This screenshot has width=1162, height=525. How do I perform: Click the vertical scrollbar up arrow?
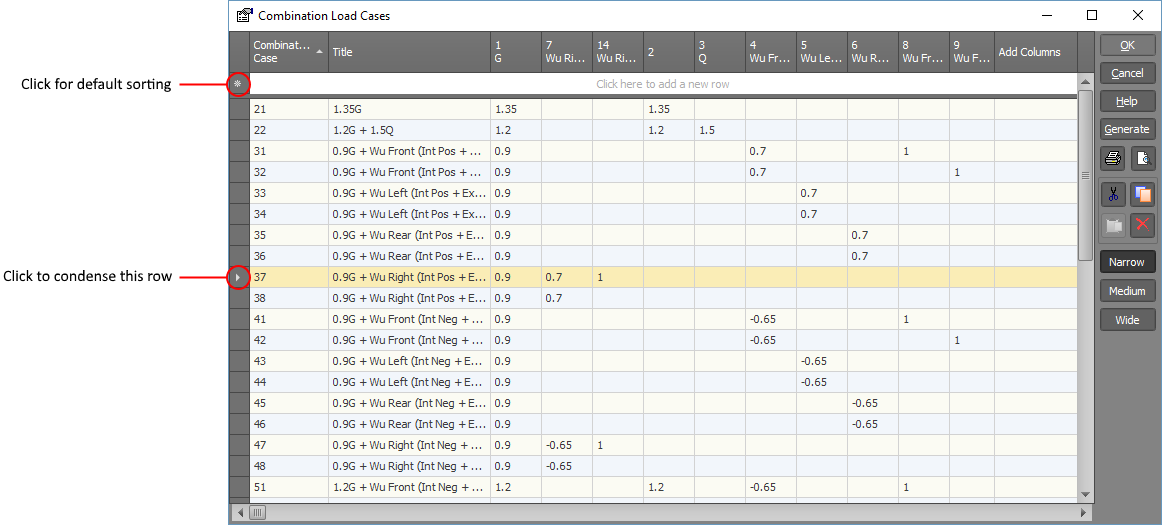click(x=1086, y=81)
